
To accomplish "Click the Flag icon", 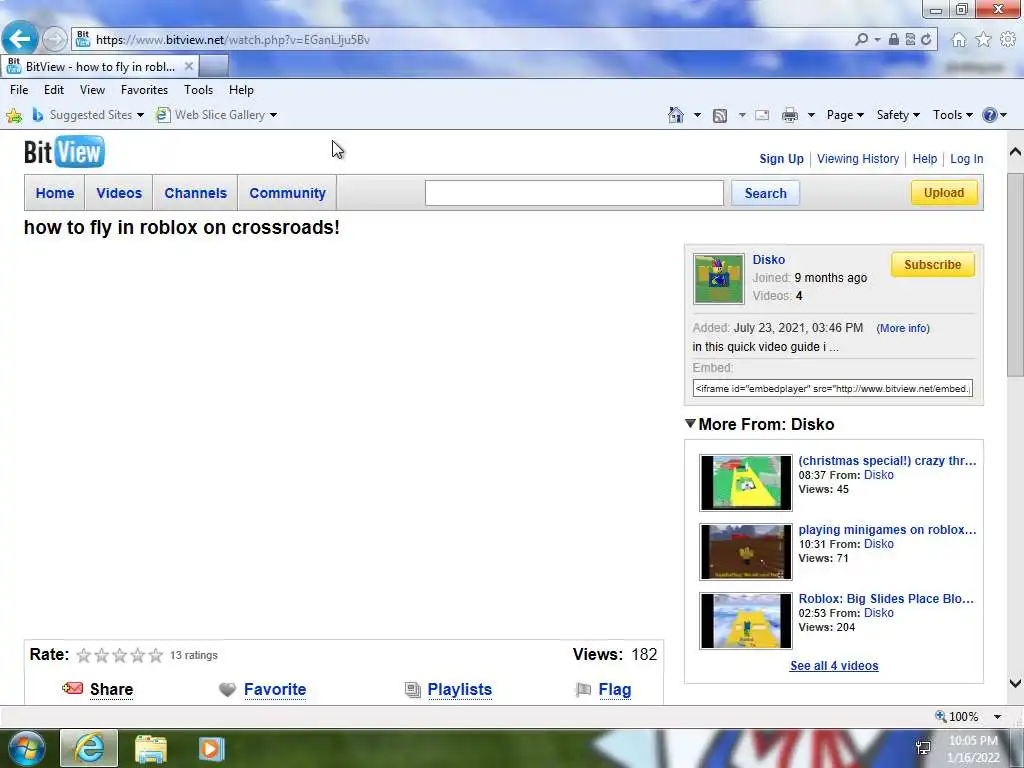I will click(x=583, y=690).
